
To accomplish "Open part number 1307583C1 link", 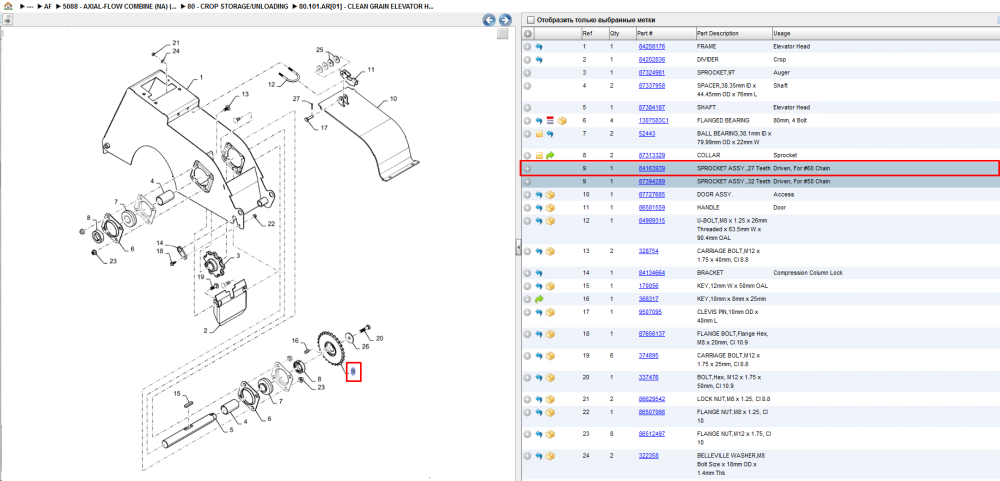I will (x=653, y=120).
